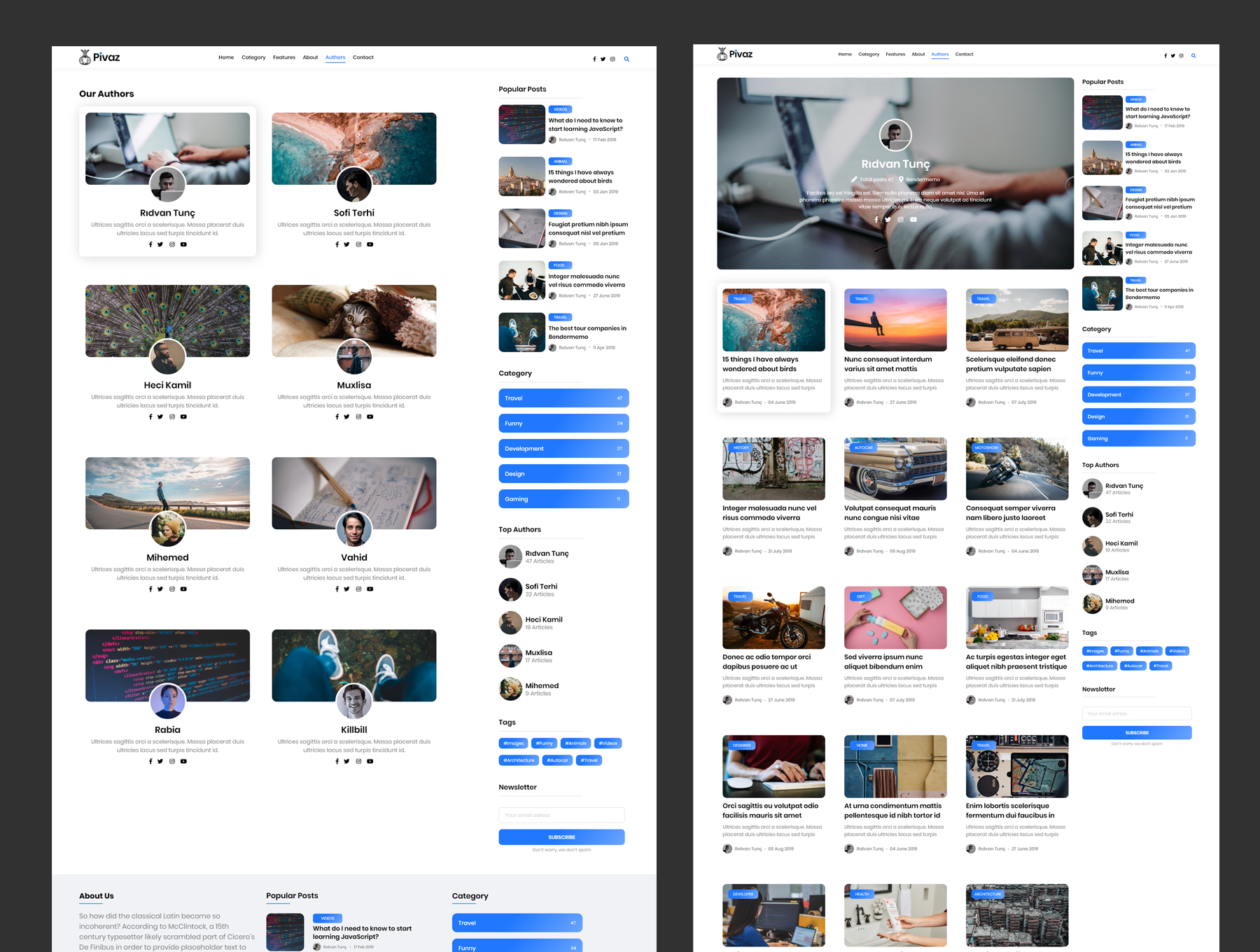Click Twitter icon under Killbill author card
The image size is (1260, 952).
346,761
